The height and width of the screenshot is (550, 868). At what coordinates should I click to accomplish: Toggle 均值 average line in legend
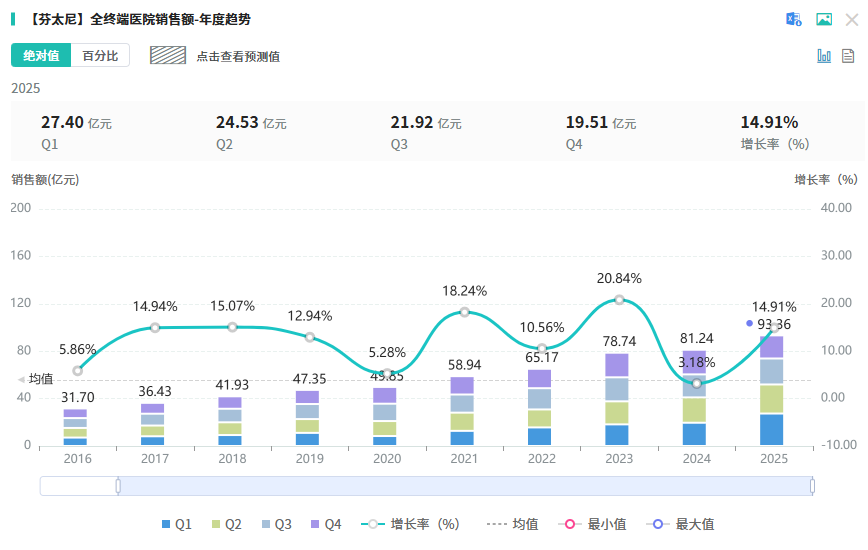click(512, 524)
